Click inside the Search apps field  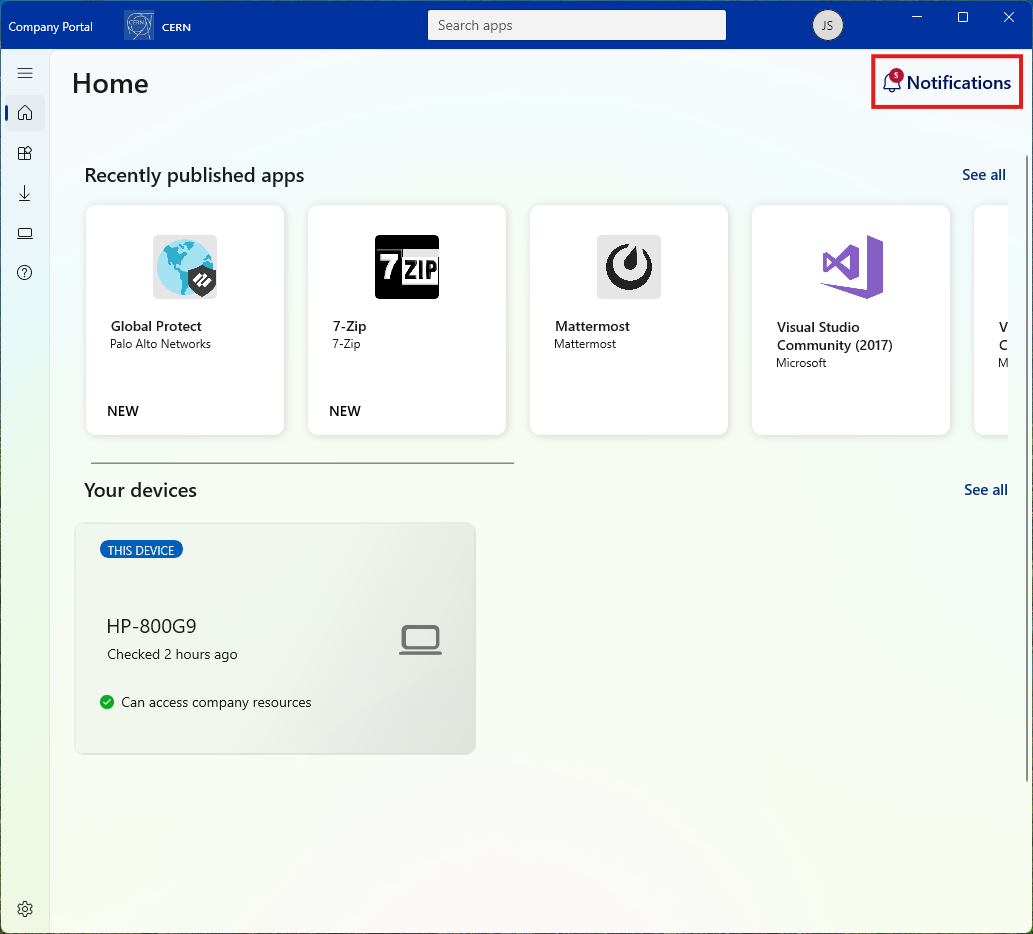point(576,25)
